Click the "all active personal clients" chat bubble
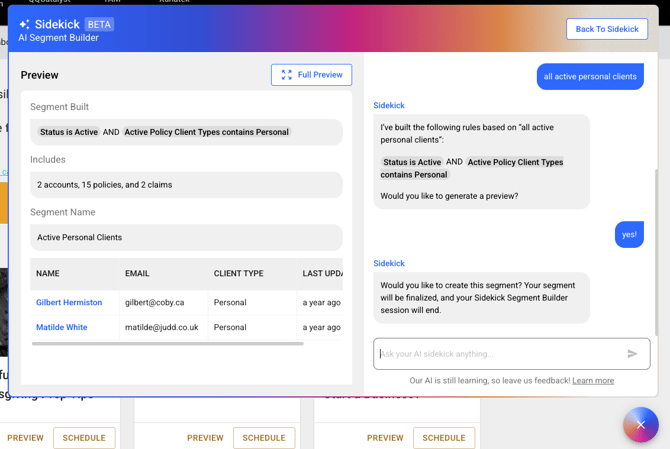670x449 pixels. click(x=590, y=77)
